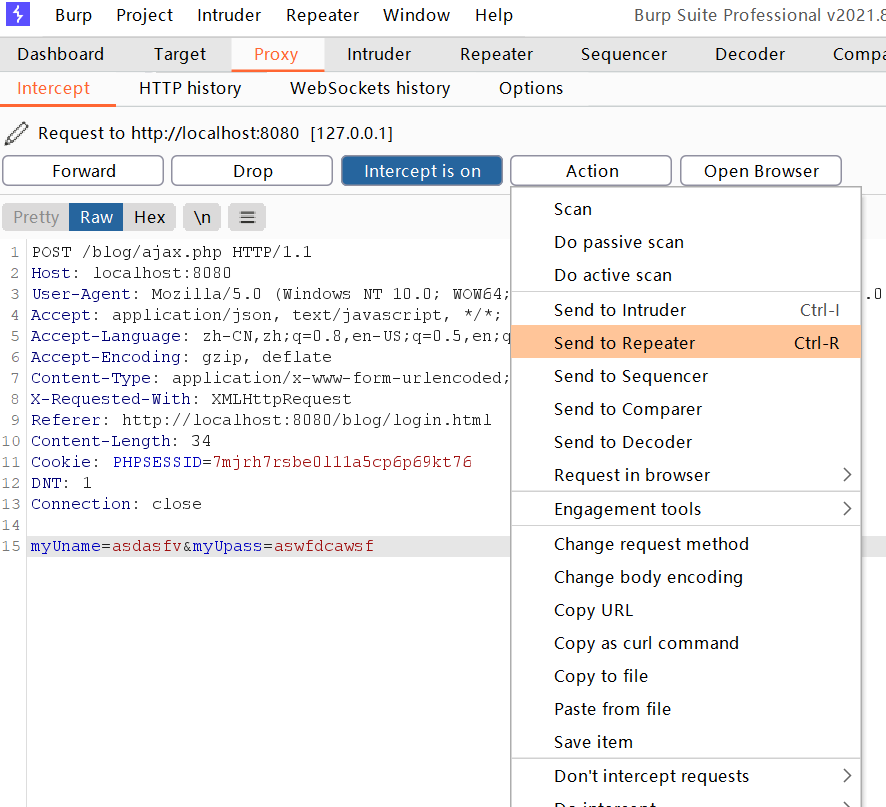This screenshot has height=807, width=886.
Task: Open the Project menu
Action: click(x=144, y=15)
